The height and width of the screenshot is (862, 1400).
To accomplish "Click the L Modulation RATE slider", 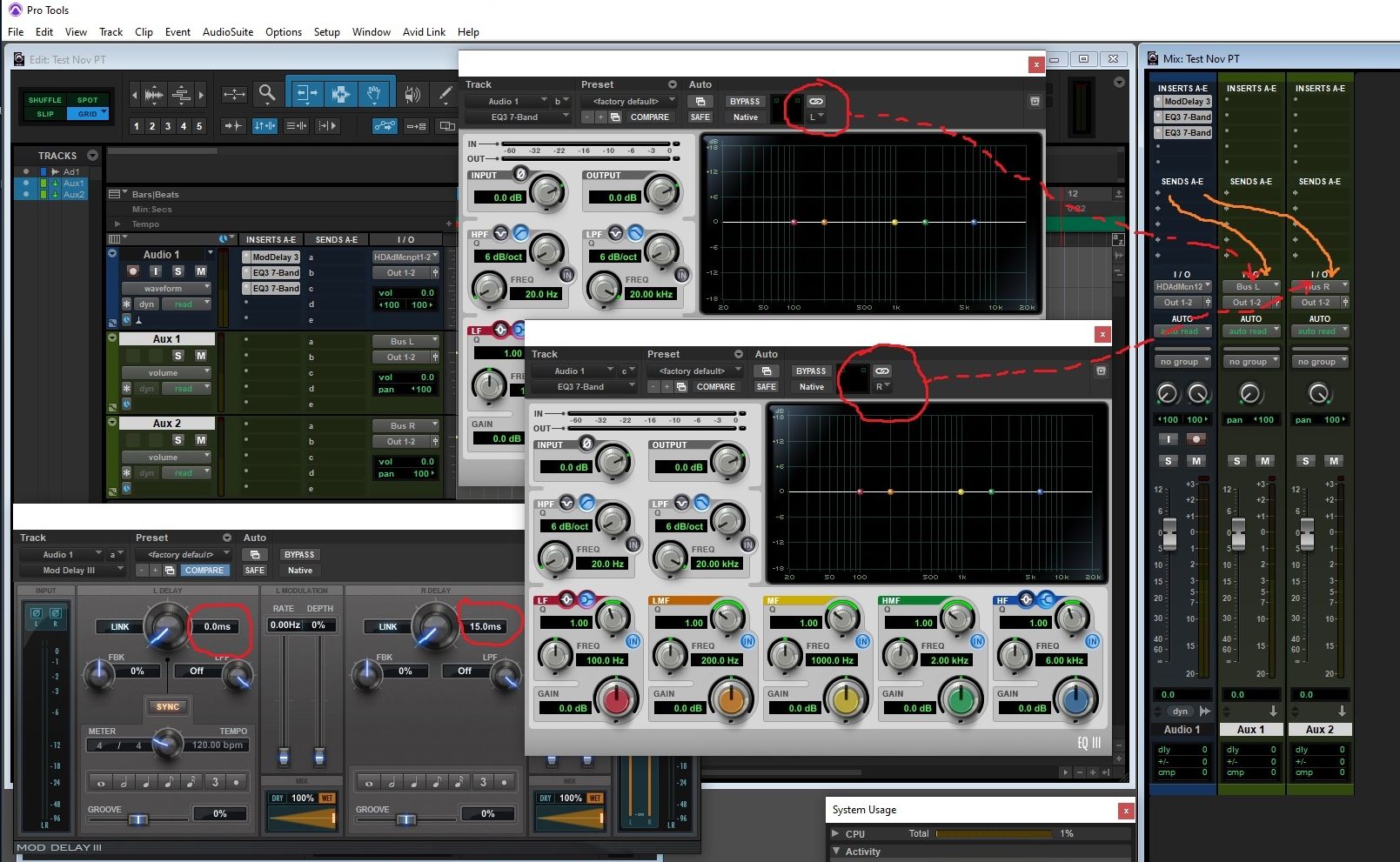I will [x=283, y=756].
